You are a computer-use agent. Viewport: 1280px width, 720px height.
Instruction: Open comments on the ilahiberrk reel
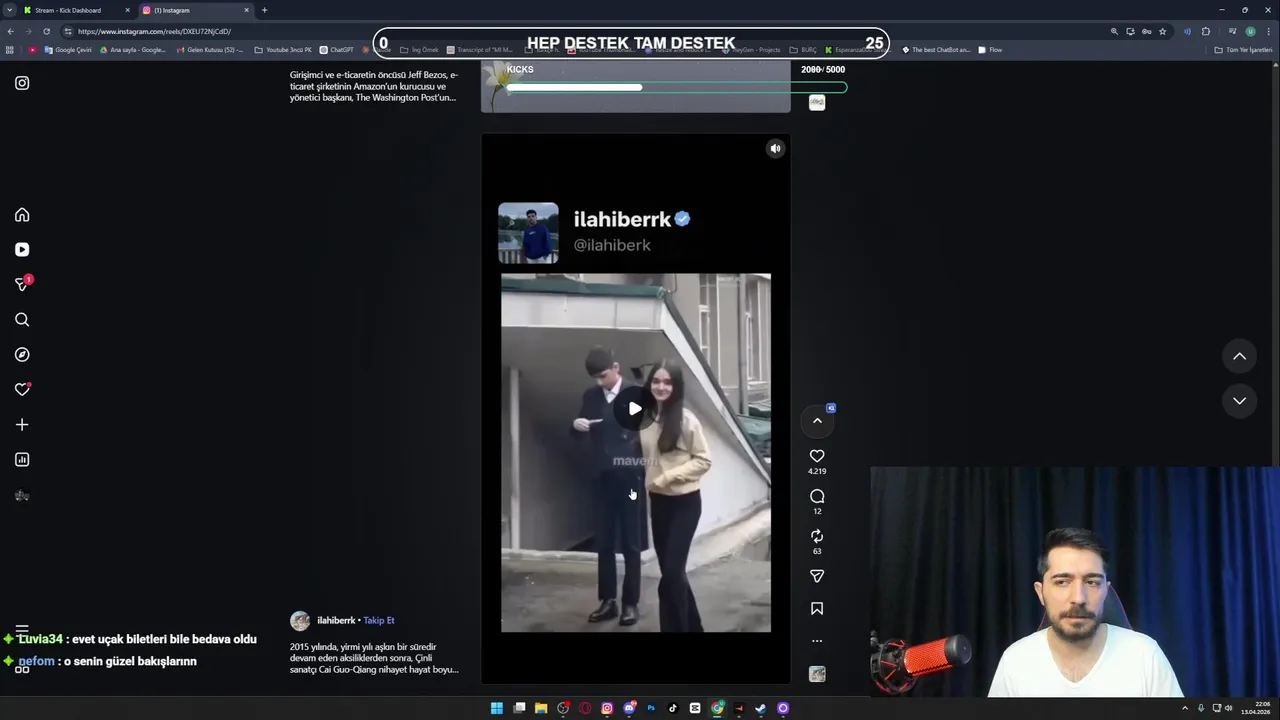tap(817, 496)
